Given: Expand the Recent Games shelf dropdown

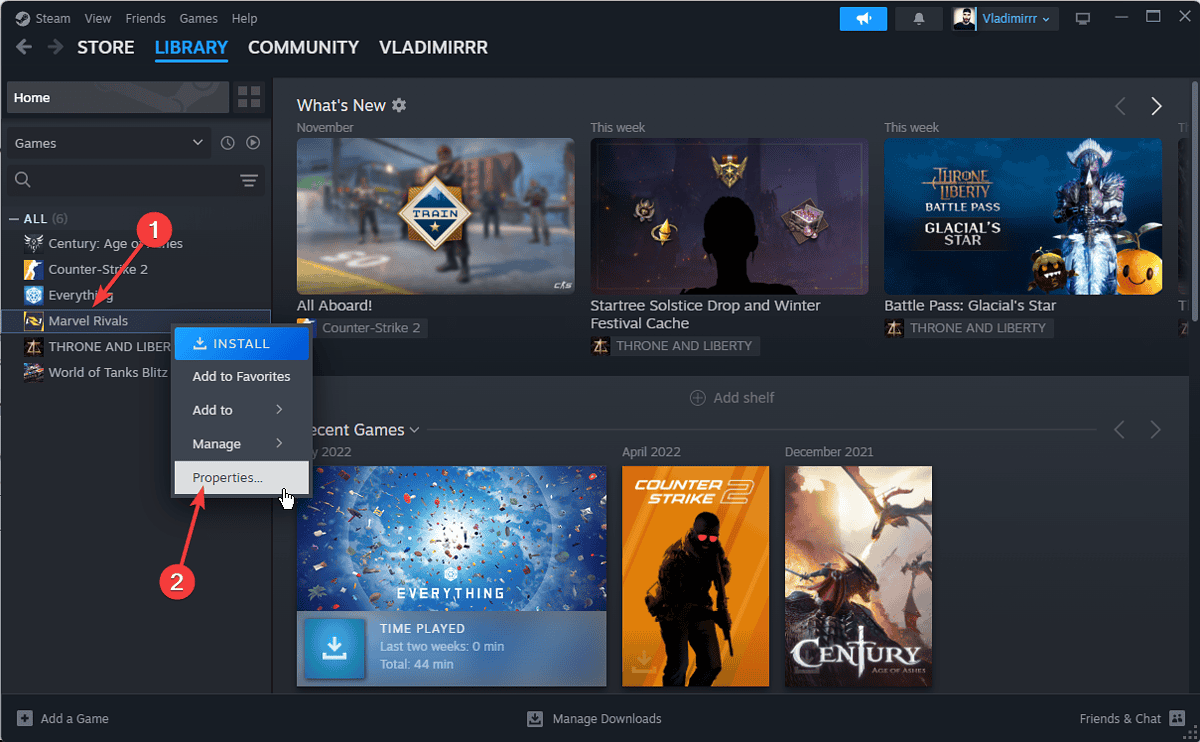Looking at the screenshot, I should (414, 430).
